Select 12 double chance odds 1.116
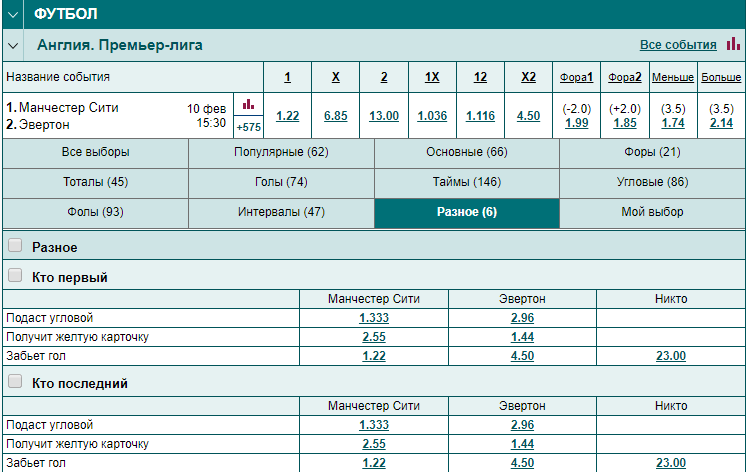Viewport: 746px width, 472px height. tap(480, 116)
